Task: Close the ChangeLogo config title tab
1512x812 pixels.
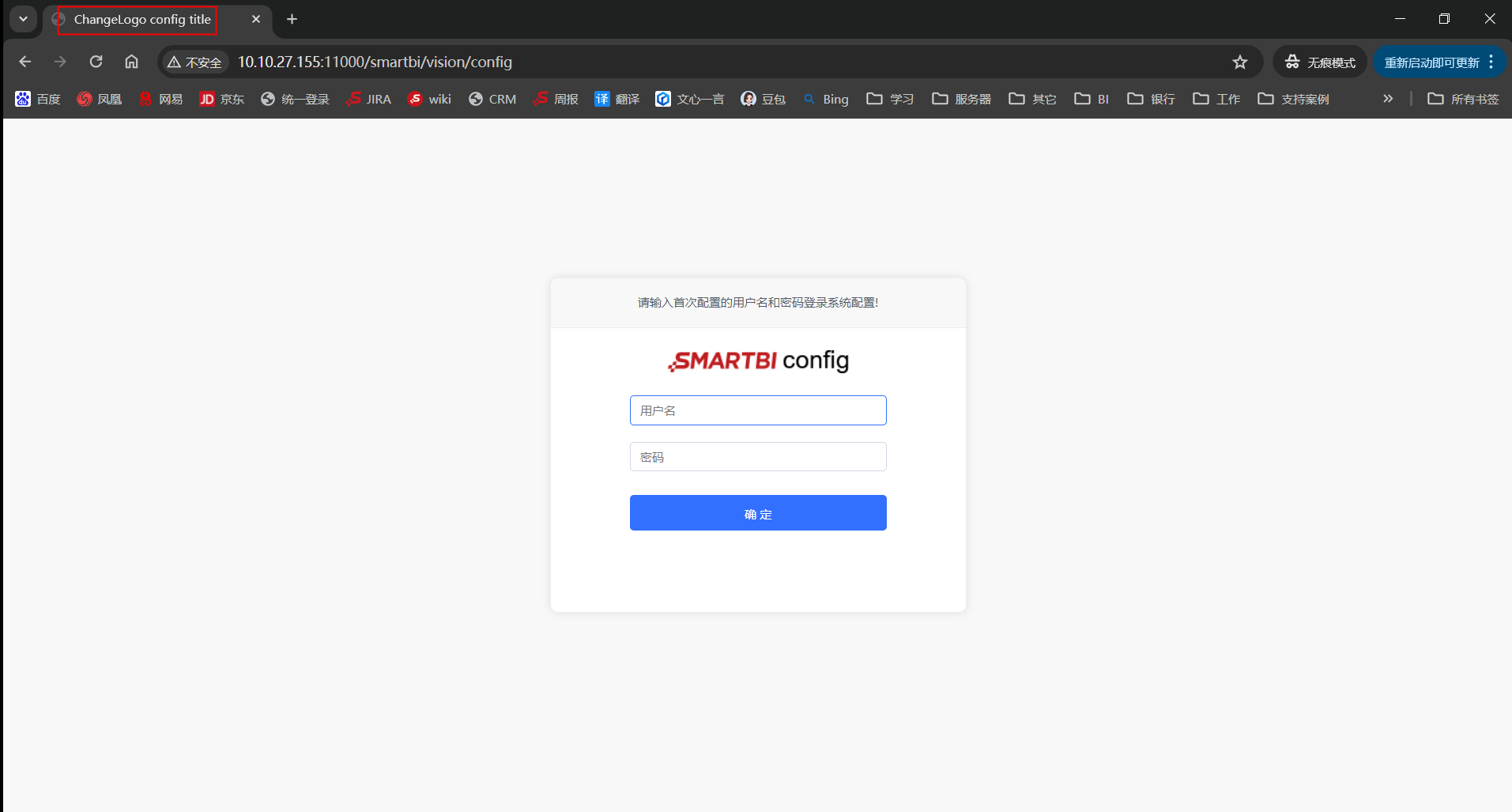Action: (255, 19)
